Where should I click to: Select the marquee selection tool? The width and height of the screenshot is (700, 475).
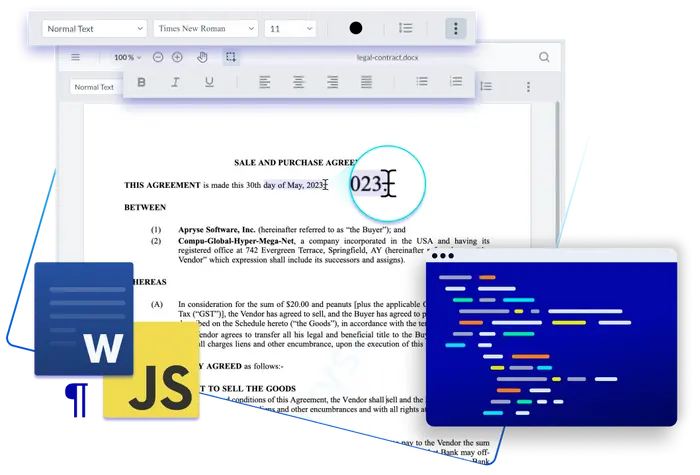pyautogui.click(x=231, y=57)
